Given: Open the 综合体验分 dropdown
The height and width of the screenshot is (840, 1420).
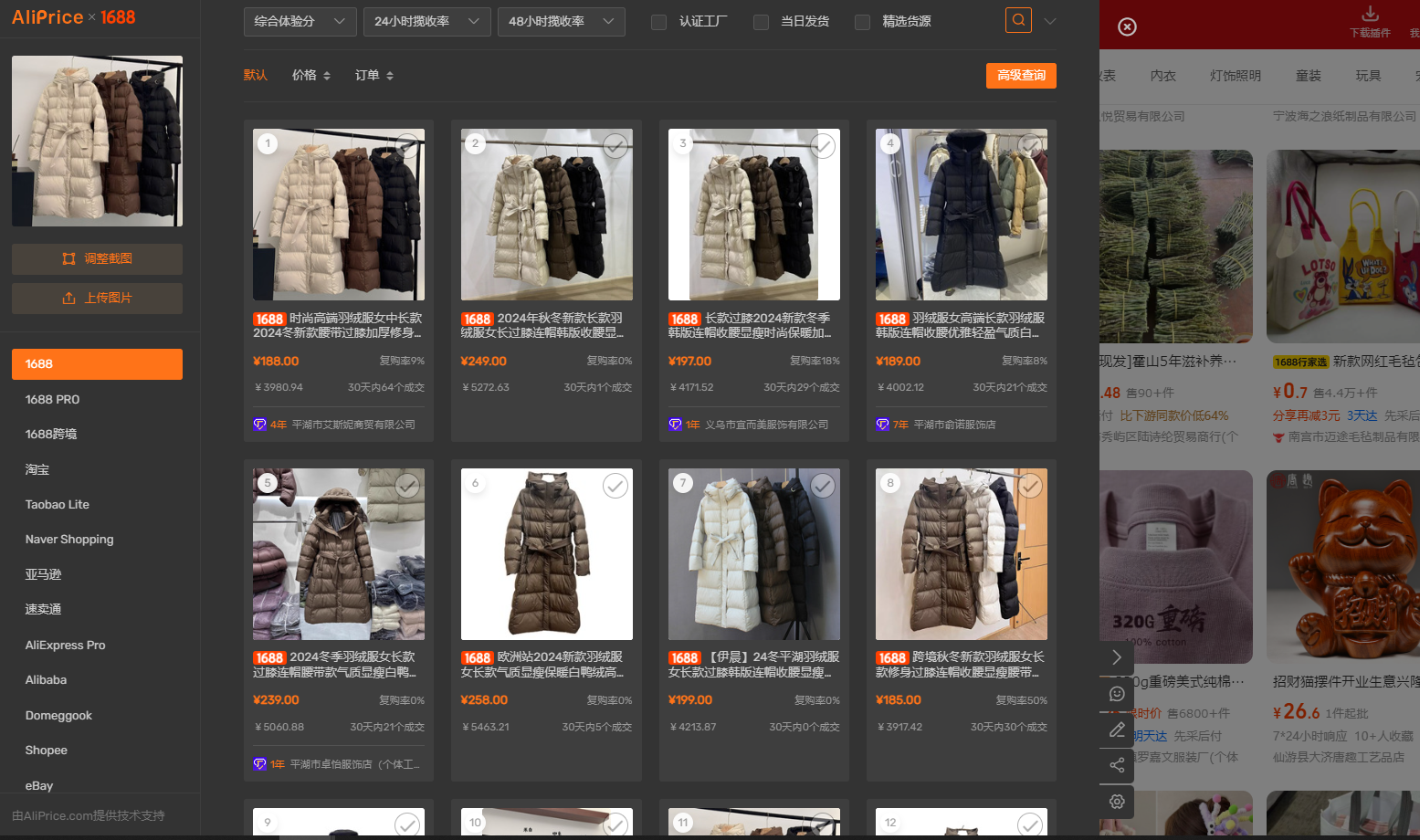Looking at the screenshot, I should click(x=300, y=21).
